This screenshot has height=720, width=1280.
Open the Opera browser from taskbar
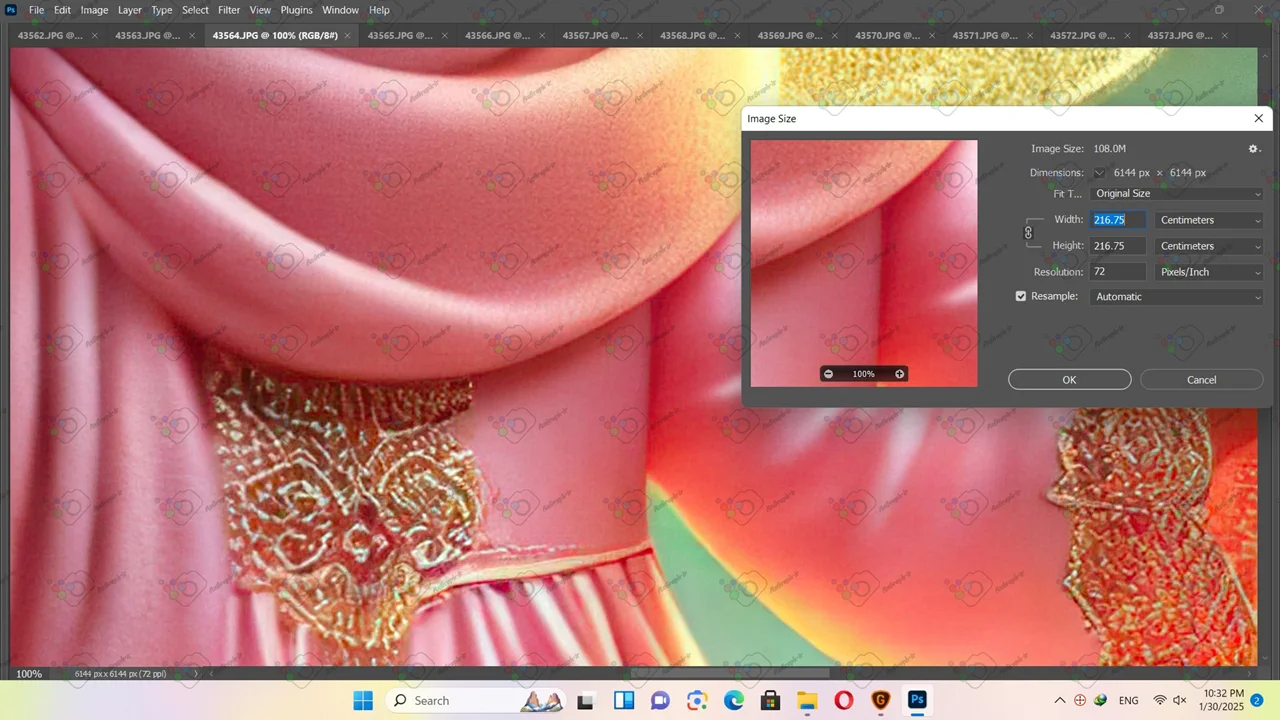tap(843, 700)
